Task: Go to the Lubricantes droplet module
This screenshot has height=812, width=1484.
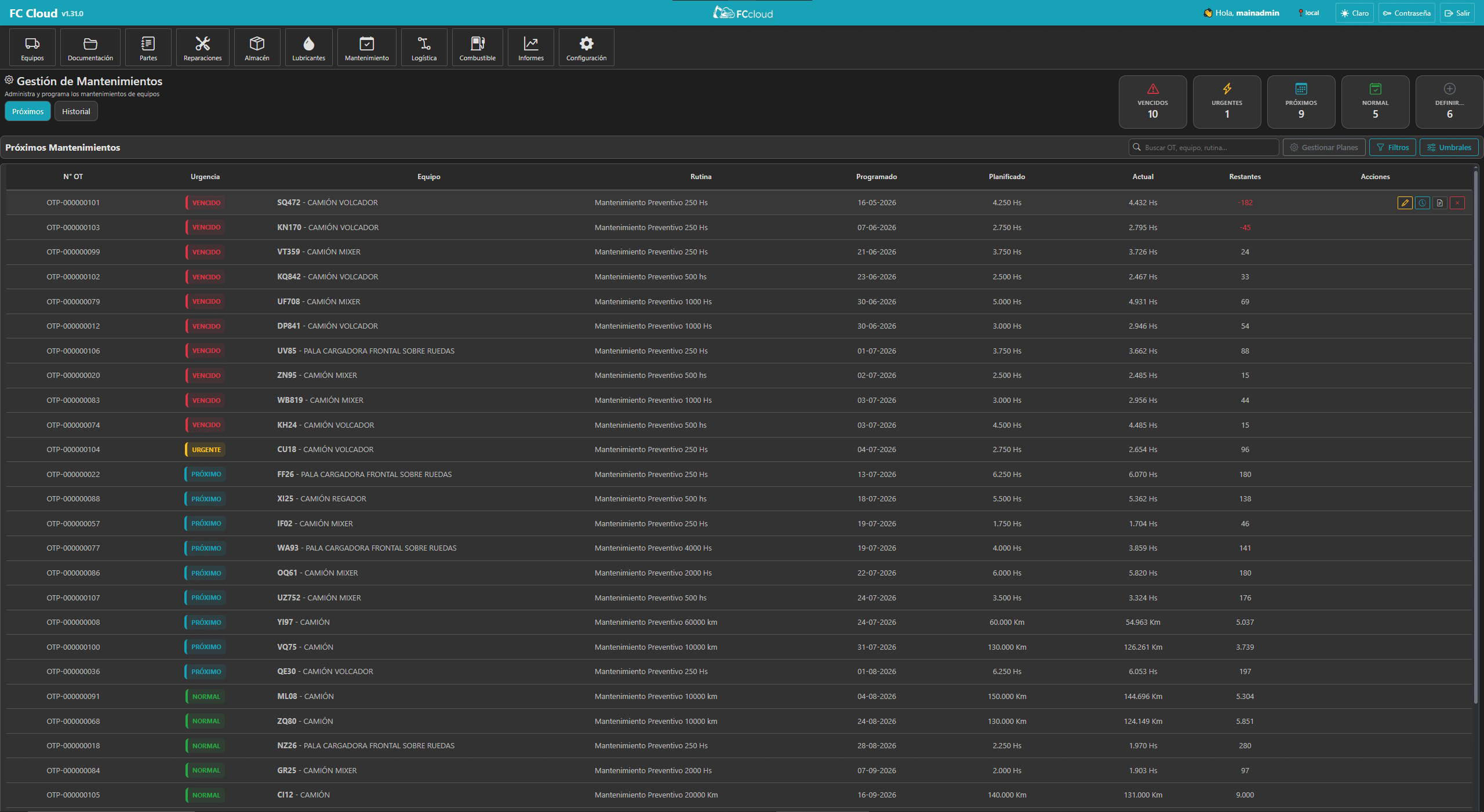Action: [x=308, y=48]
